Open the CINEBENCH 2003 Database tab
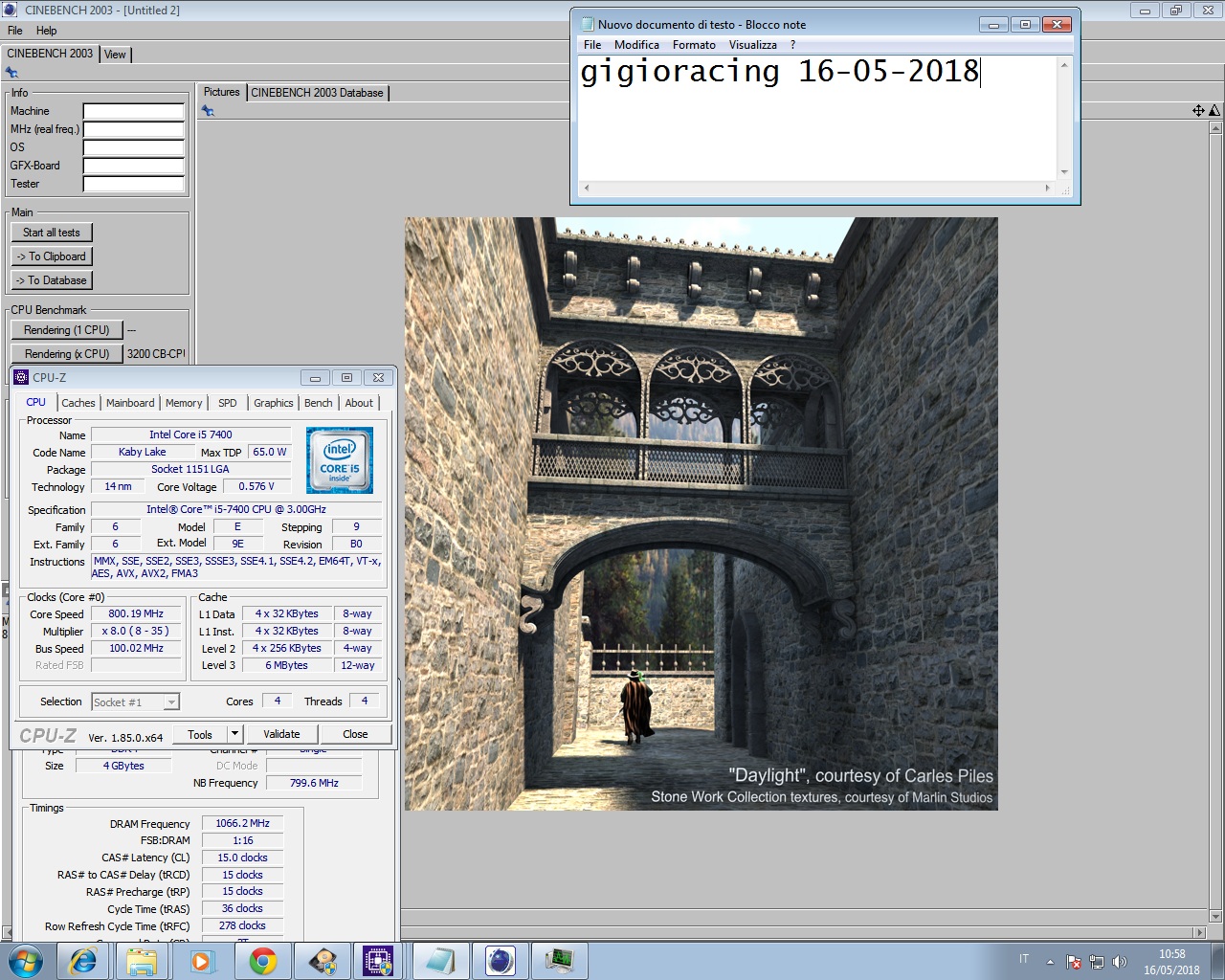The height and width of the screenshot is (980, 1225). 317,93
